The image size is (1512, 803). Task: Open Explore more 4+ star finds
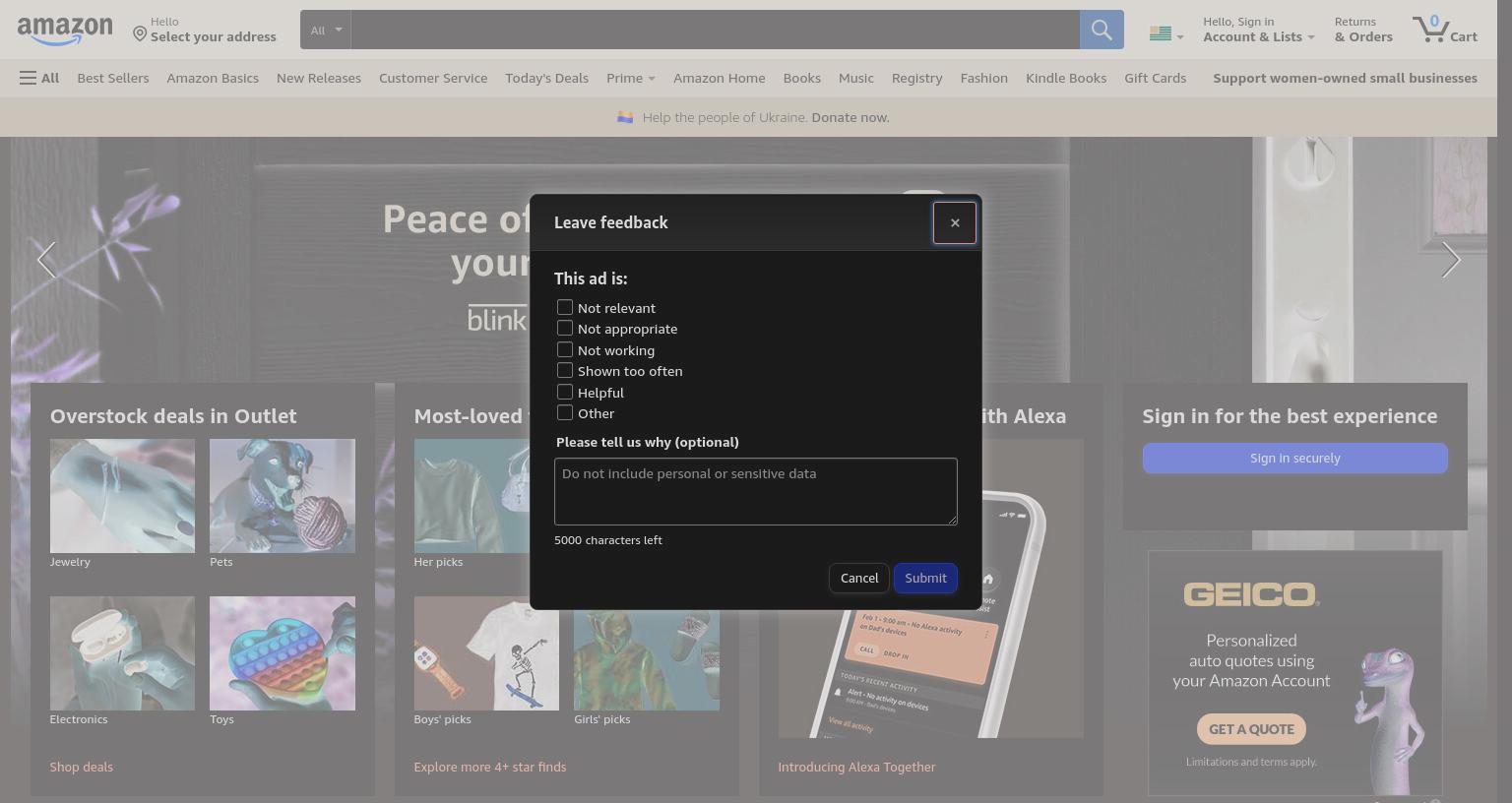click(x=490, y=767)
